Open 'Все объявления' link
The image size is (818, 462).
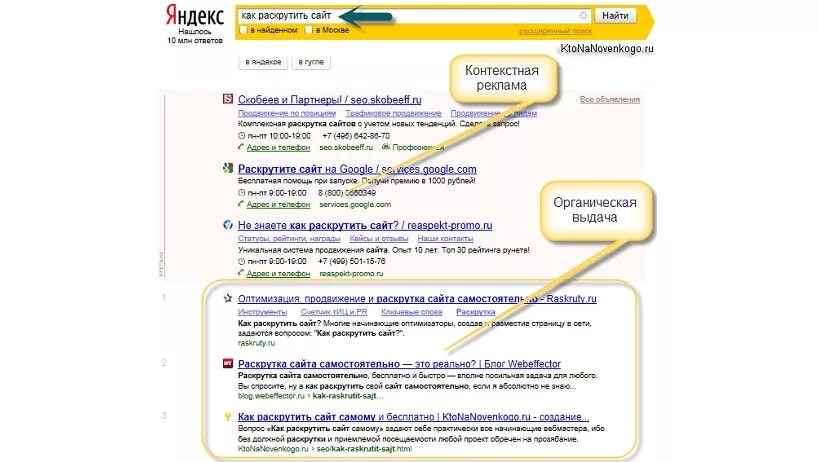tap(610, 99)
